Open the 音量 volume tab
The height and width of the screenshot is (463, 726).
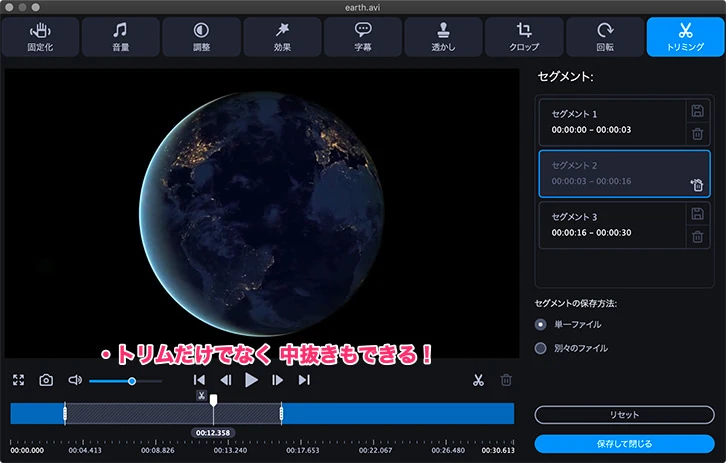click(121, 37)
